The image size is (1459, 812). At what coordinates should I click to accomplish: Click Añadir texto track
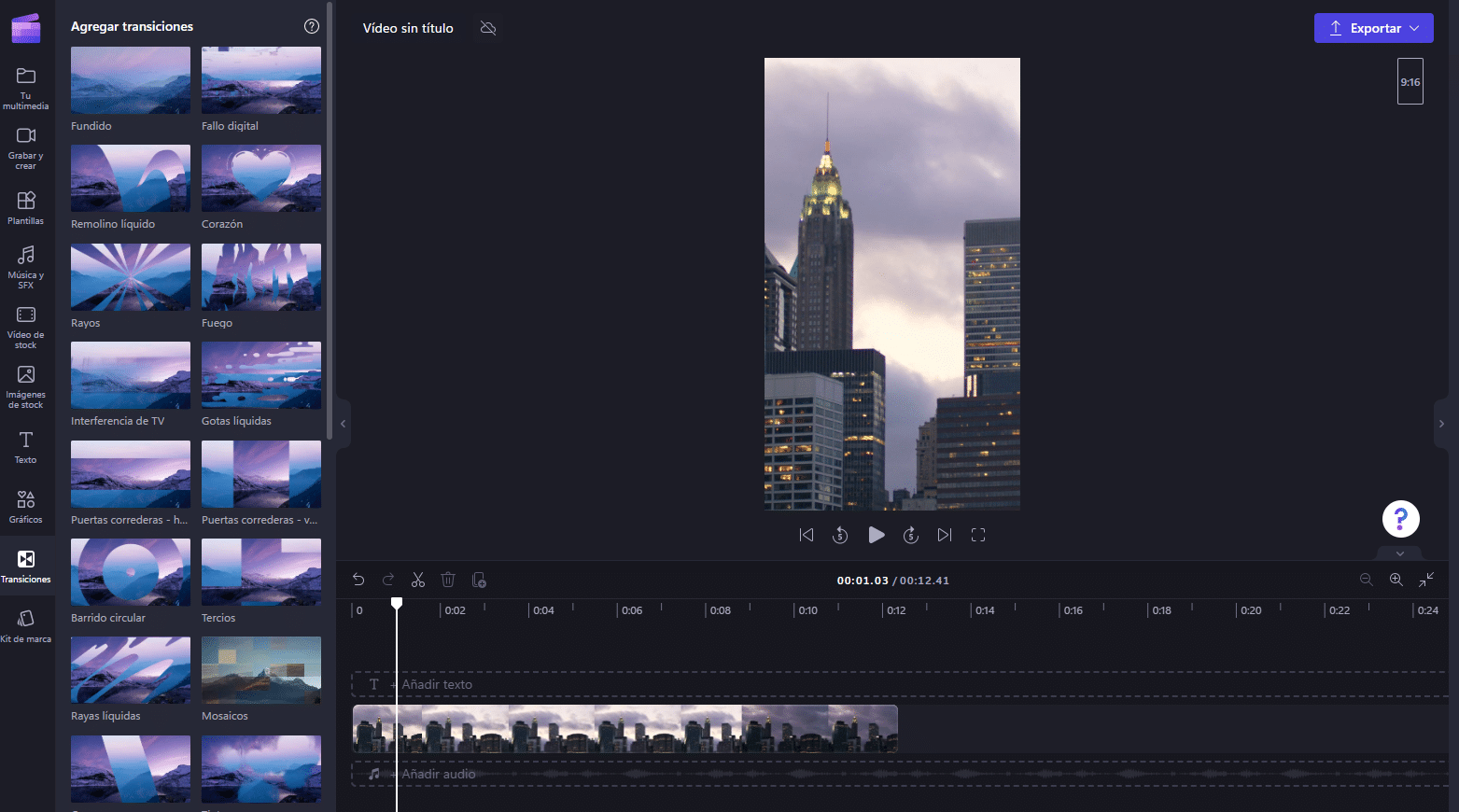pos(900,684)
